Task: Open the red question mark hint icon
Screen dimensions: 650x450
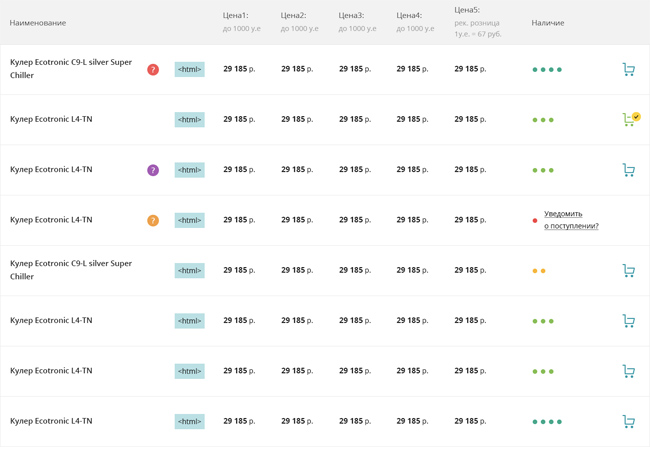Action: coord(153,70)
